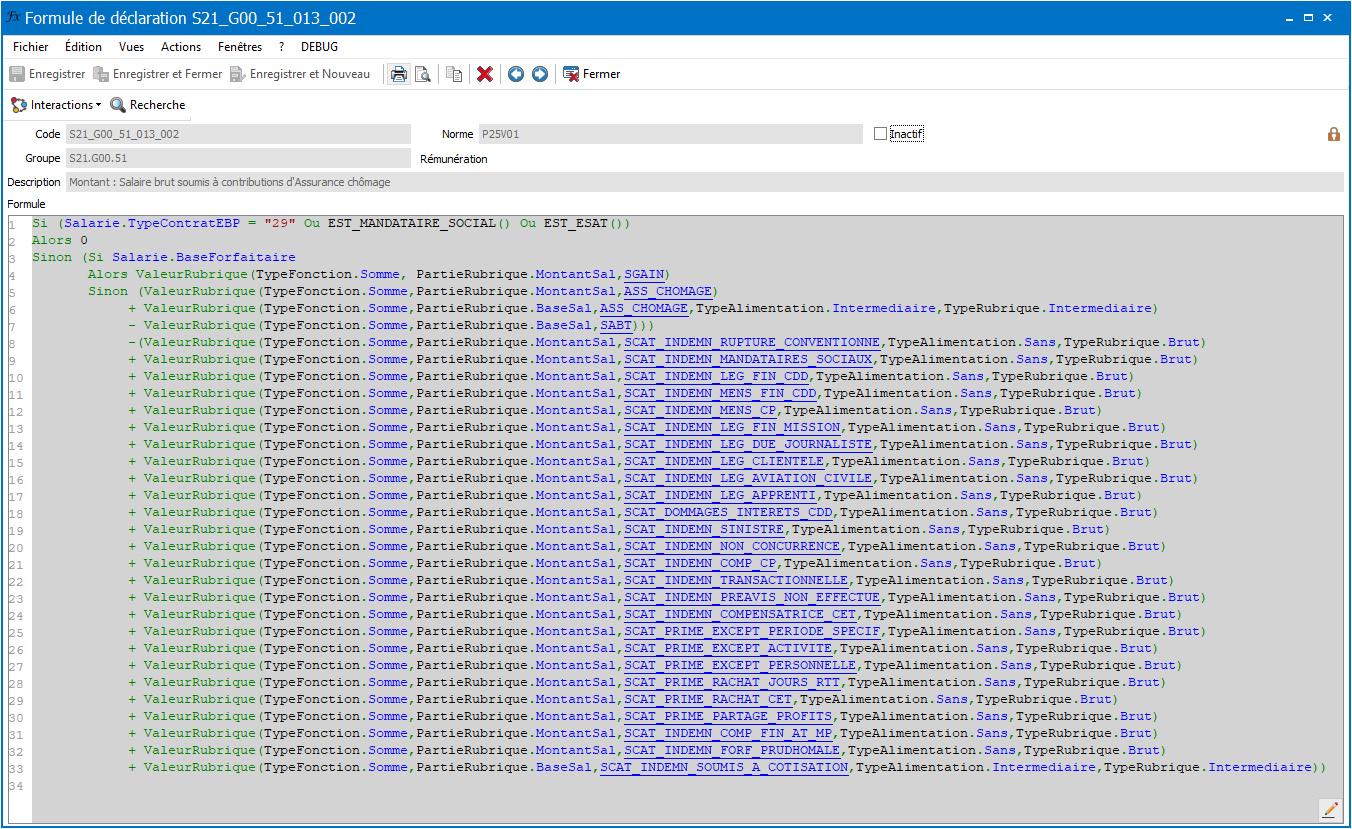The width and height of the screenshot is (1352, 829).
Task: Click the Norme field P25V01
Action: point(670,134)
